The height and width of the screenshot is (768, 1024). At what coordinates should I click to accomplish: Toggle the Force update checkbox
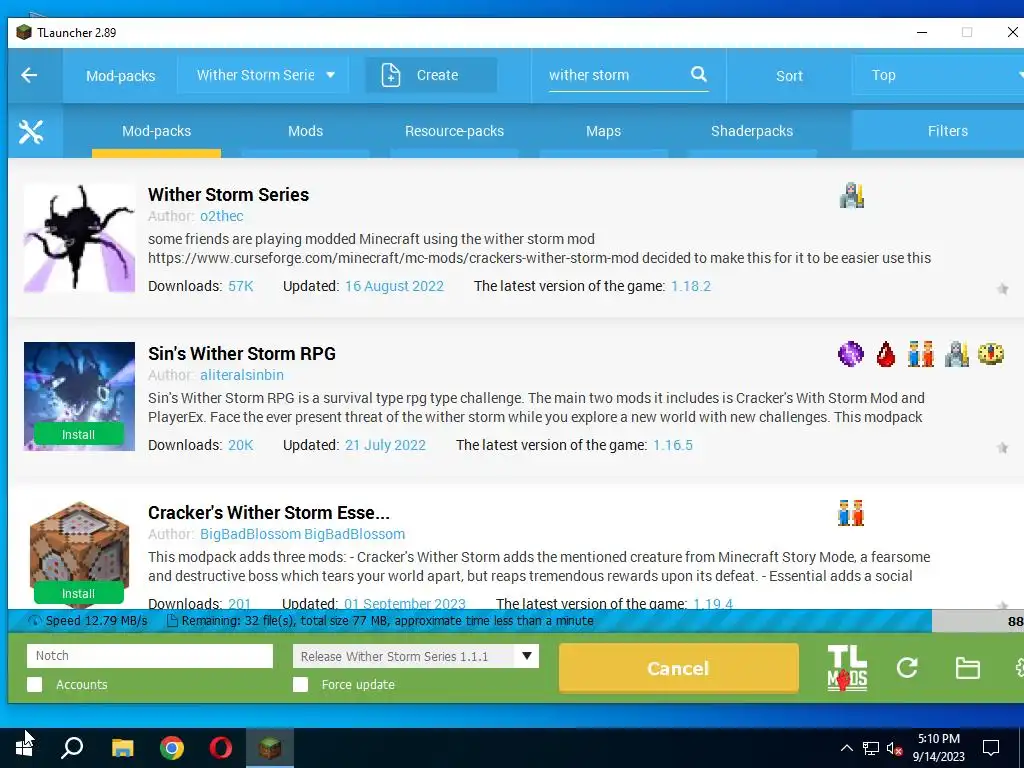click(x=300, y=684)
